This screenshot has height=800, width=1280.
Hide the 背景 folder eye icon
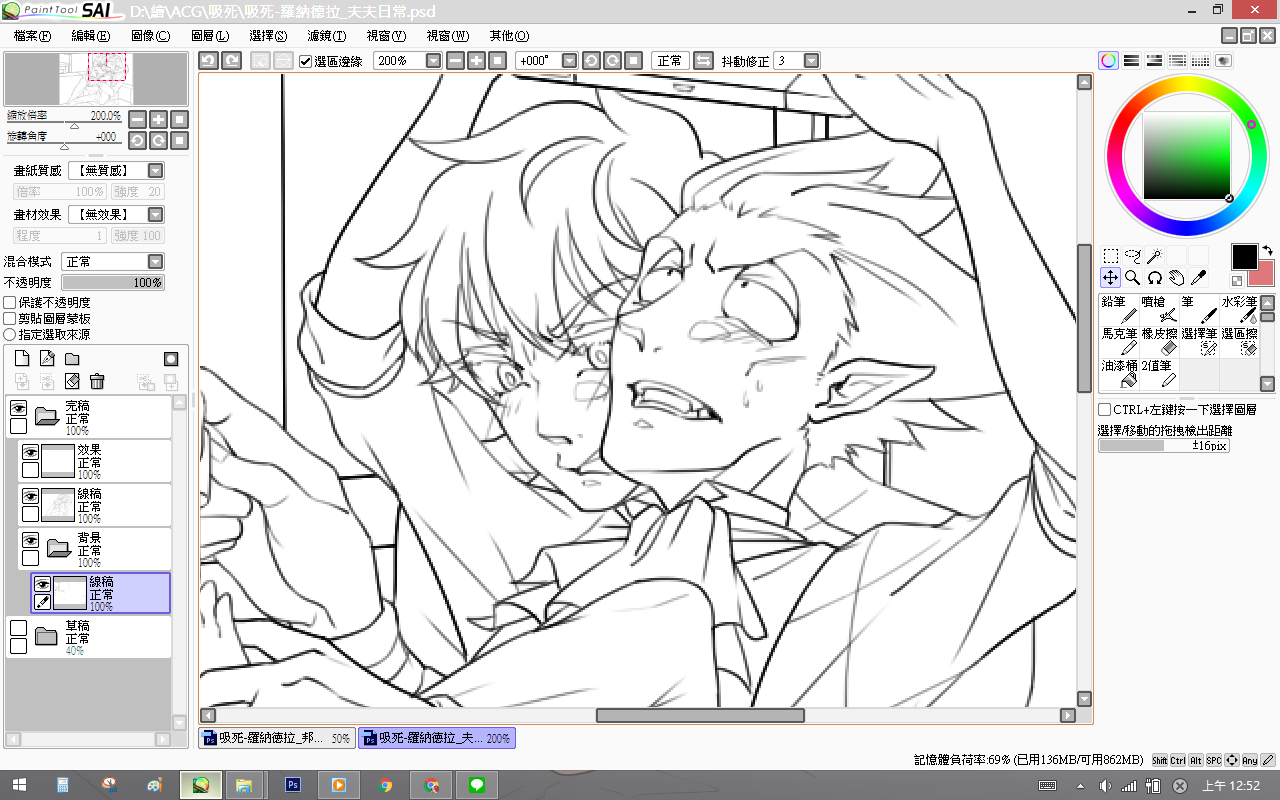pos(30,540)
